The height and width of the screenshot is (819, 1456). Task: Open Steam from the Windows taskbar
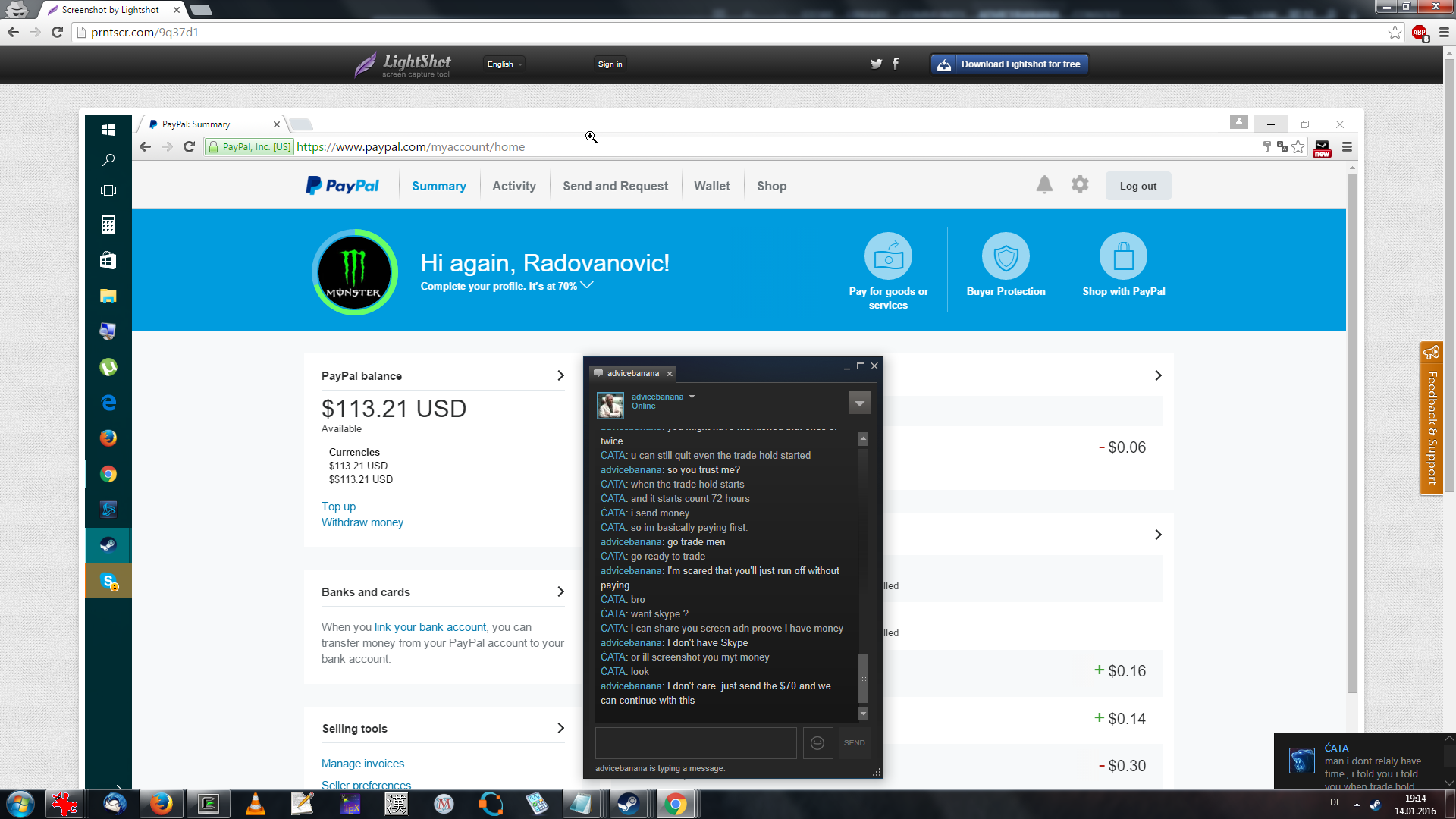click(x=628, y=804)
